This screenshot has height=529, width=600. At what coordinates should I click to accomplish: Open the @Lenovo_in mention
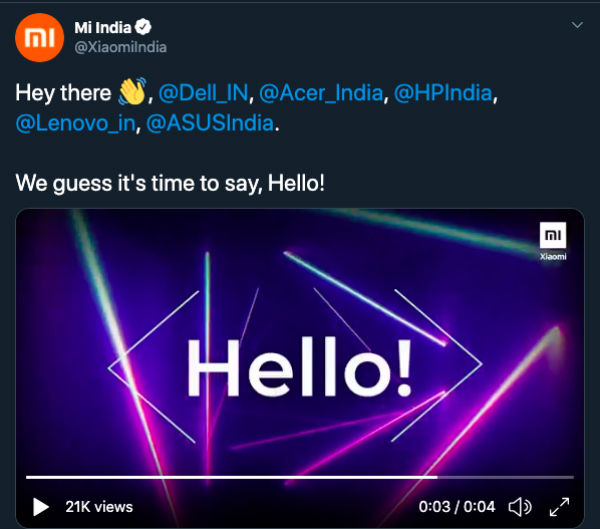(76, 123)
